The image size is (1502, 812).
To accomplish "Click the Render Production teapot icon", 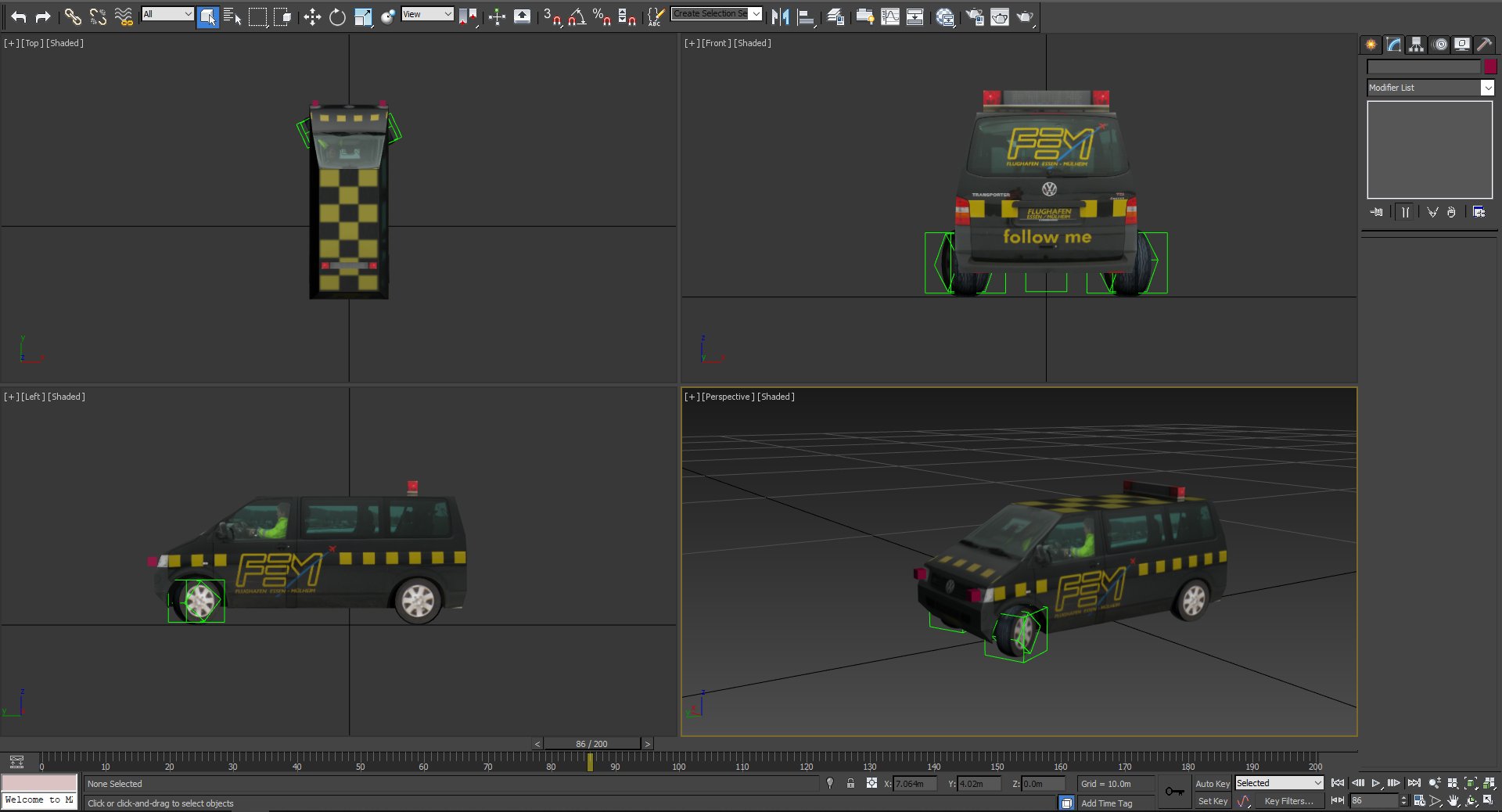I will (1025, 16).
